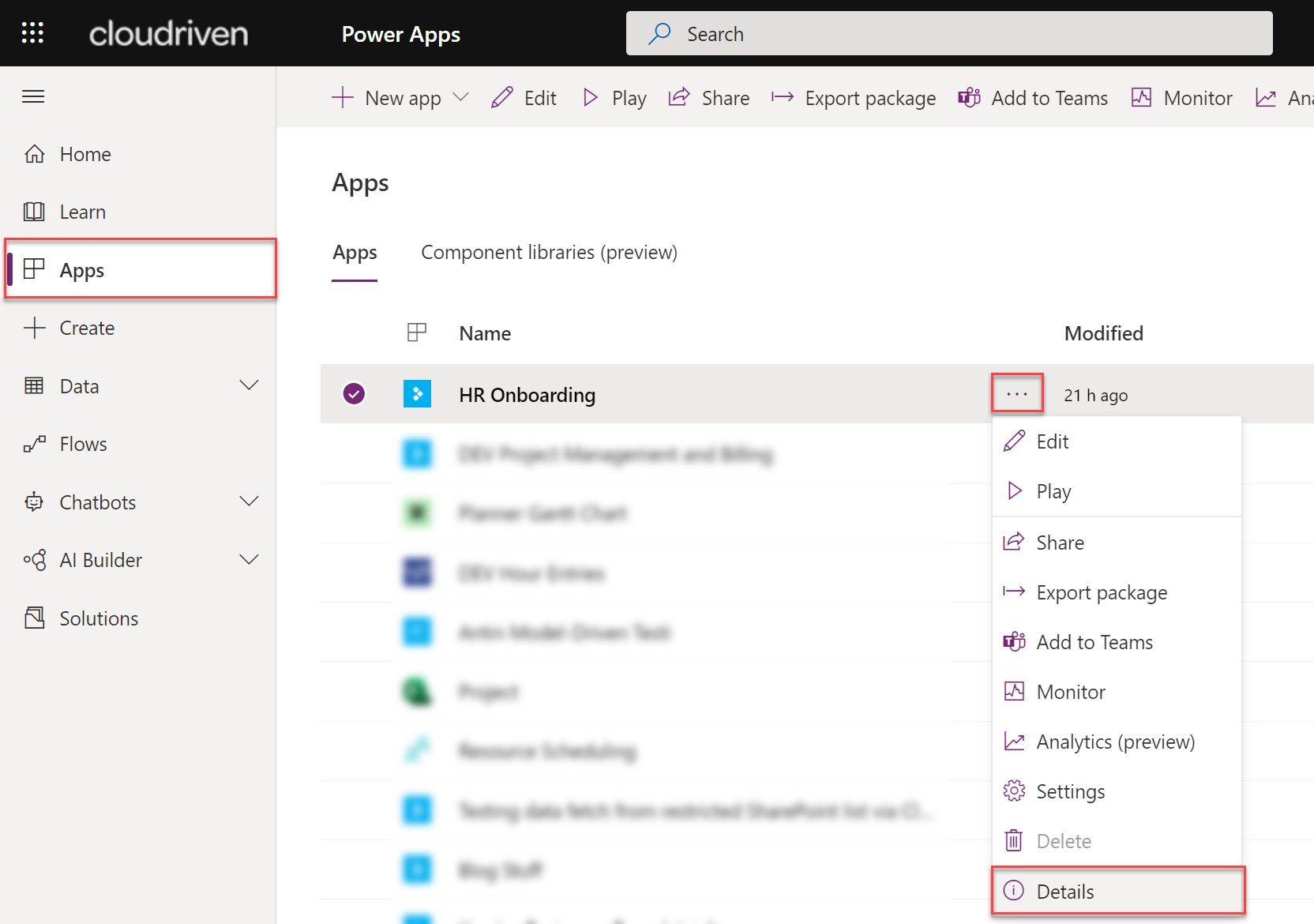The width and height of the screenshot is (1314, 924).
Task: Switch to Component libraries (preview) tab
Action: (549, 253)
